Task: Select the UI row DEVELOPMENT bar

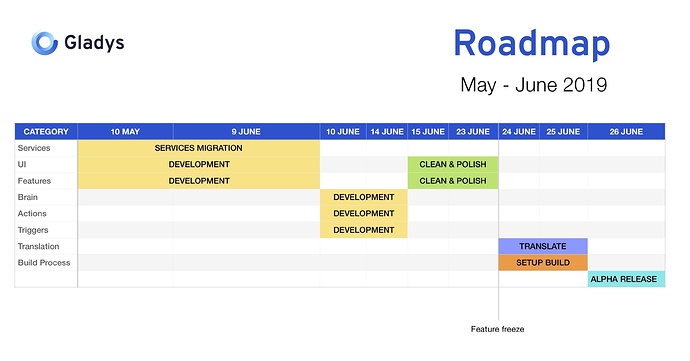Action: (198, 164)
